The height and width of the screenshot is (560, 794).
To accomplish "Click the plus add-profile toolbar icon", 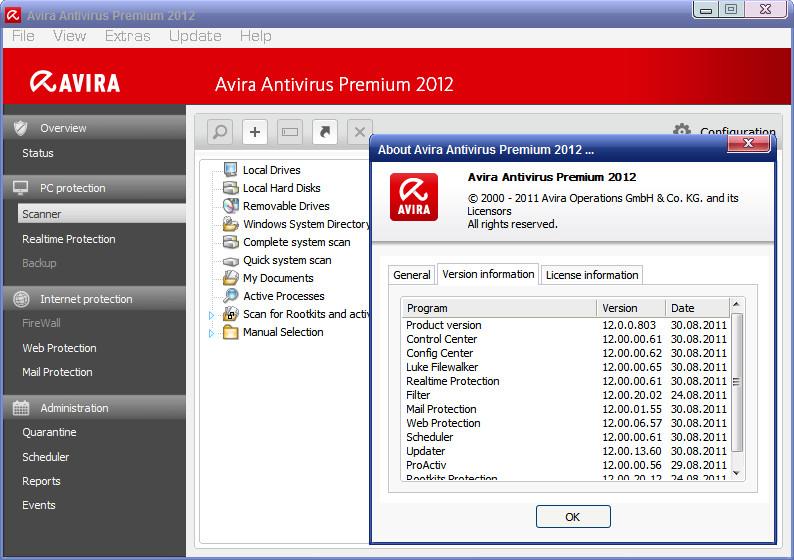I will [x=255, y=132].
